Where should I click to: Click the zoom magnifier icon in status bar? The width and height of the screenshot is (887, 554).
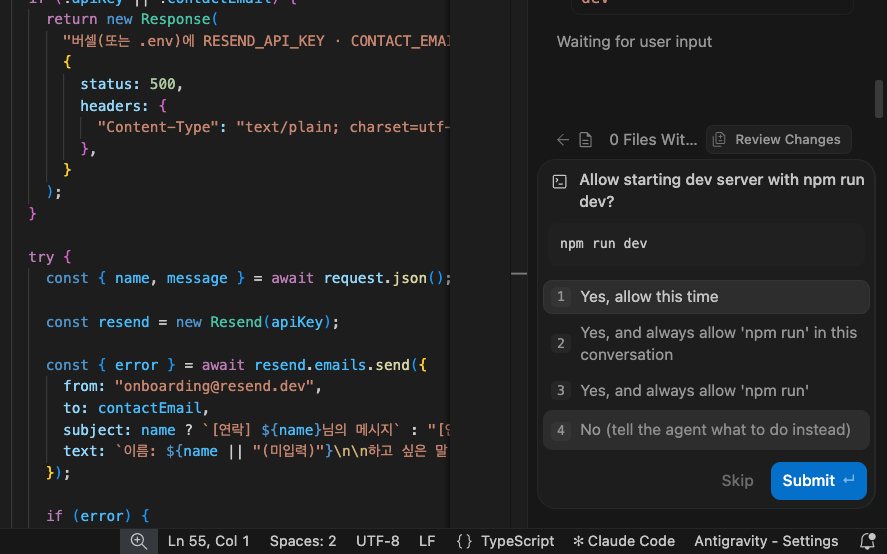coord(139,541)
